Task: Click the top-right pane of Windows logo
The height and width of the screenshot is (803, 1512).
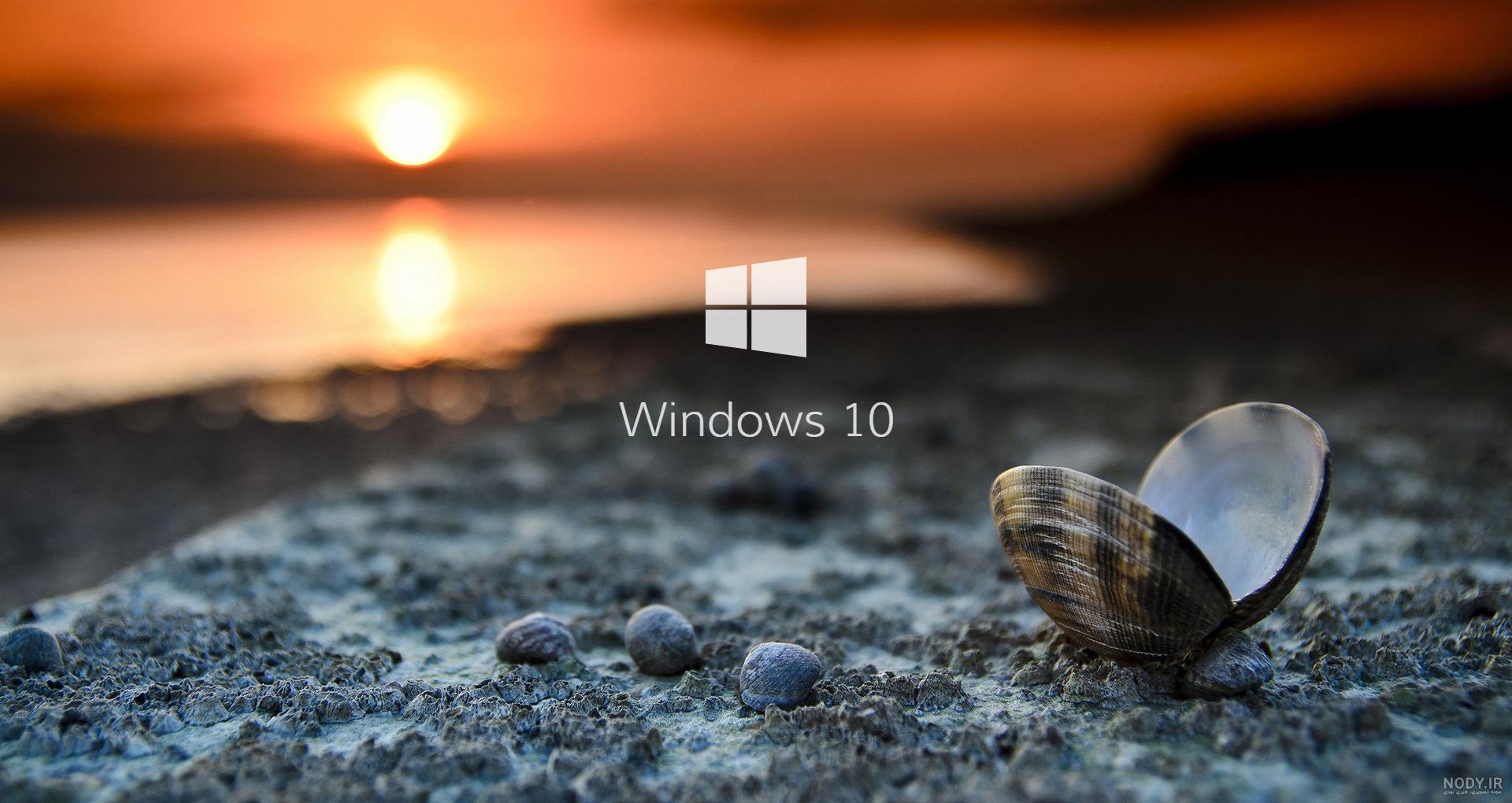Action: click(x=778, y=280)
